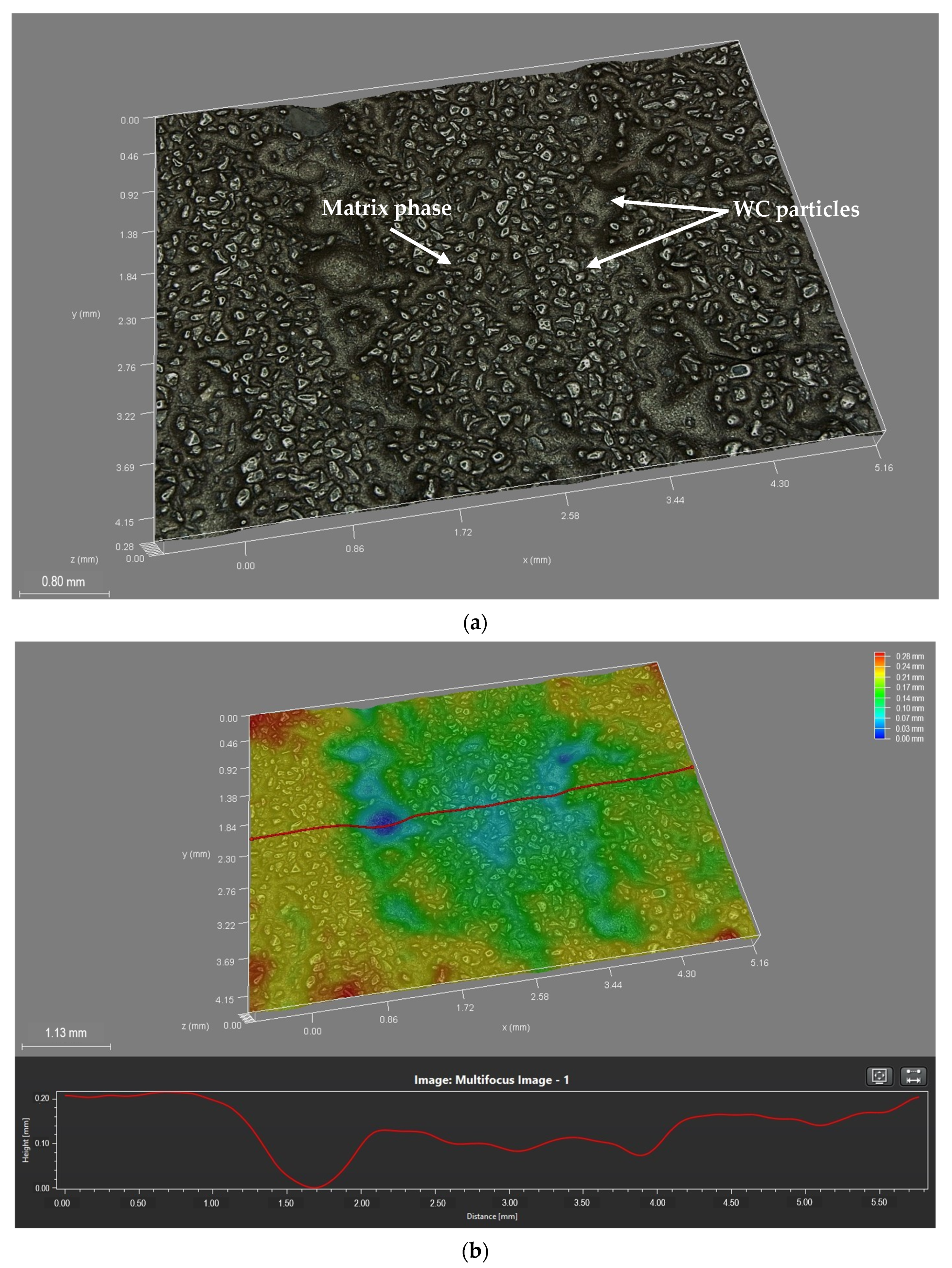Click the "y (mm)" label in greyscale 3D view

(86, 314)
